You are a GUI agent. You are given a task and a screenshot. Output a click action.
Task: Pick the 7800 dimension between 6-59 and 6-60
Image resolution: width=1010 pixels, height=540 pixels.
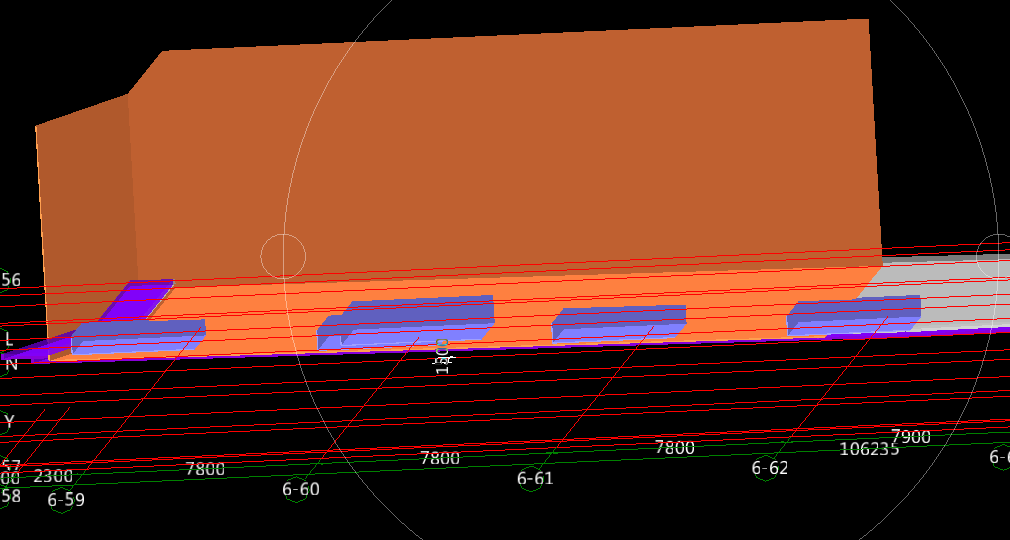(205, 468)
